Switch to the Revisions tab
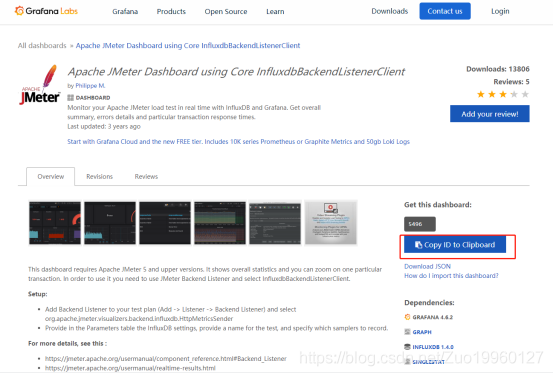Viewport: 553px width, 376px height. click(99, 176)
